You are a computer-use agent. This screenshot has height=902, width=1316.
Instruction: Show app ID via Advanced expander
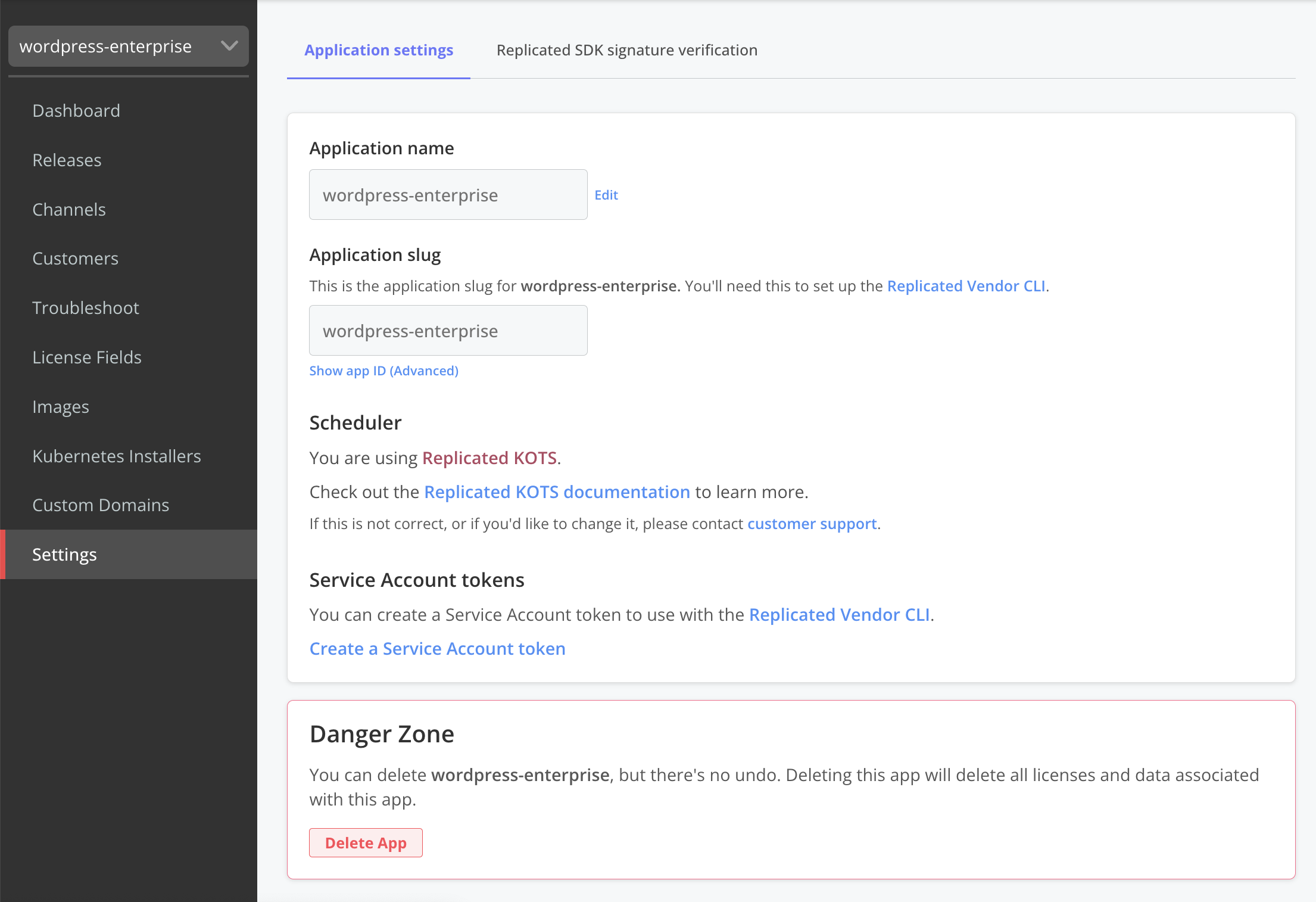(384, 371)
